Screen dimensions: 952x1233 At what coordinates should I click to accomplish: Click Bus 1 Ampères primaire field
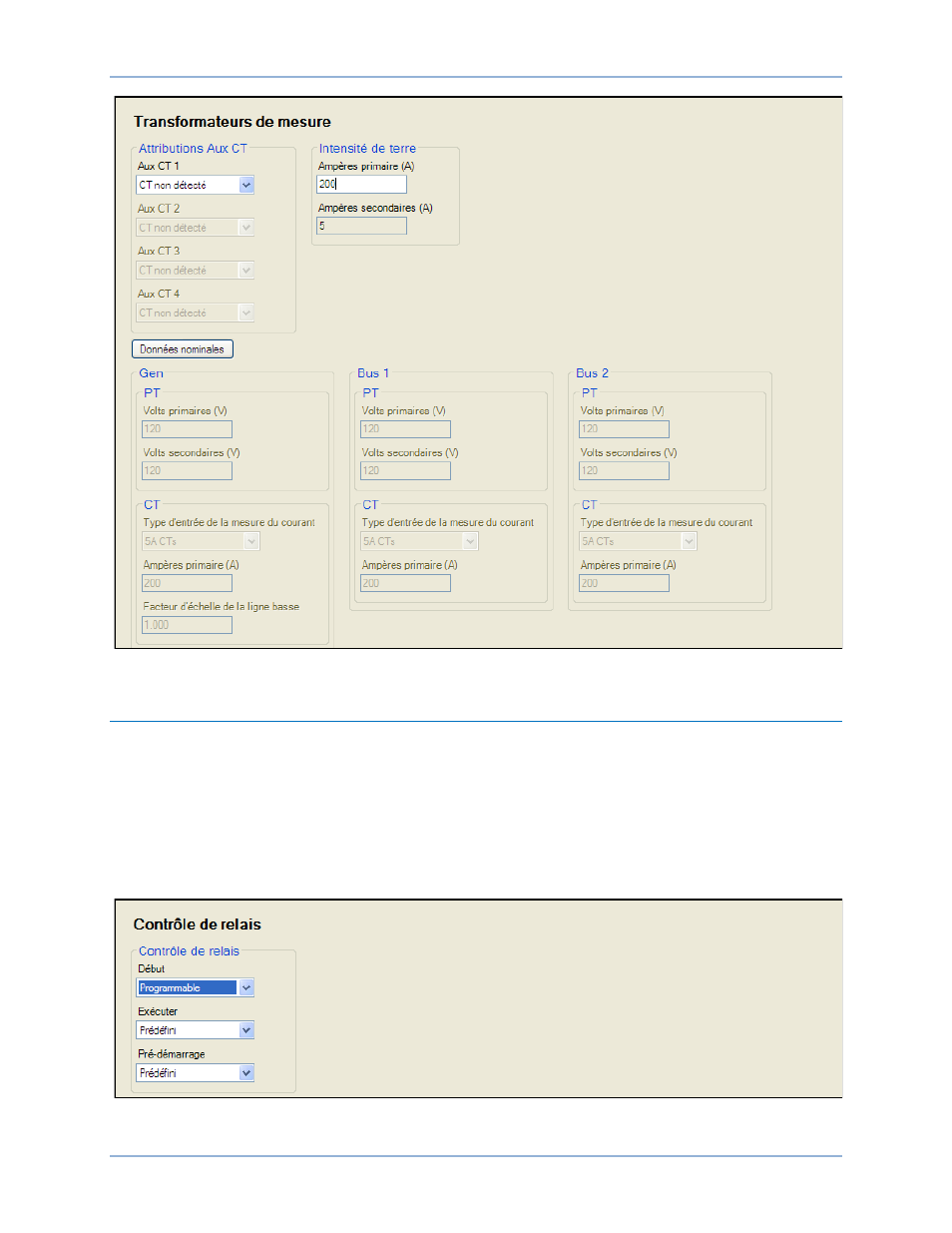click(405, 583)
